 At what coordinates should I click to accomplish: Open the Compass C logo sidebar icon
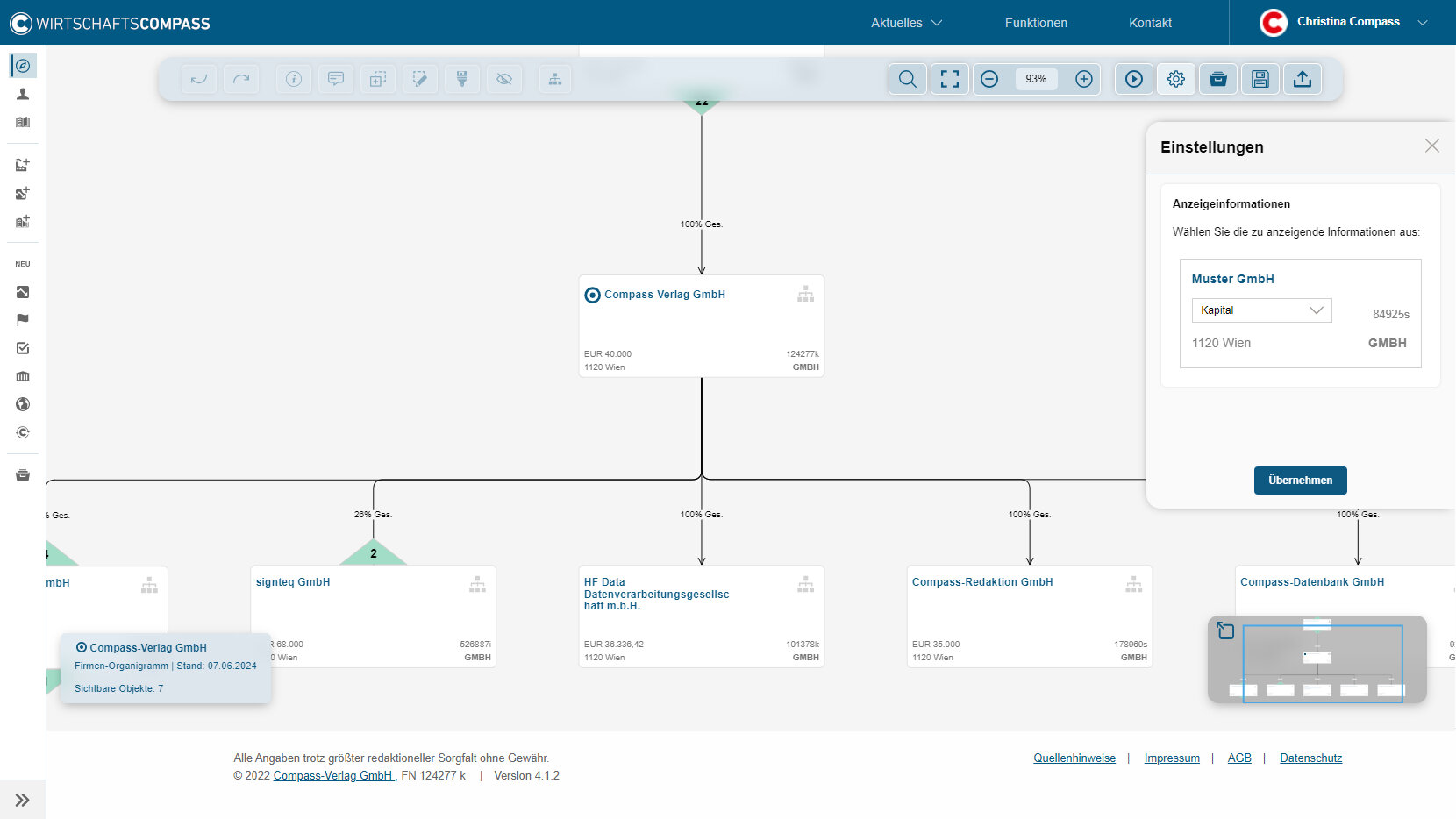23,432
